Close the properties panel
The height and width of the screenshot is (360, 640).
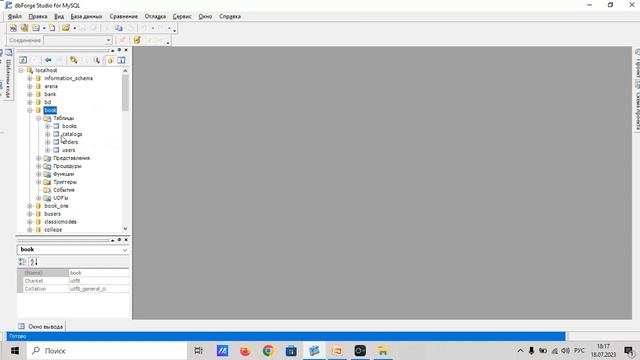(126, 240)
